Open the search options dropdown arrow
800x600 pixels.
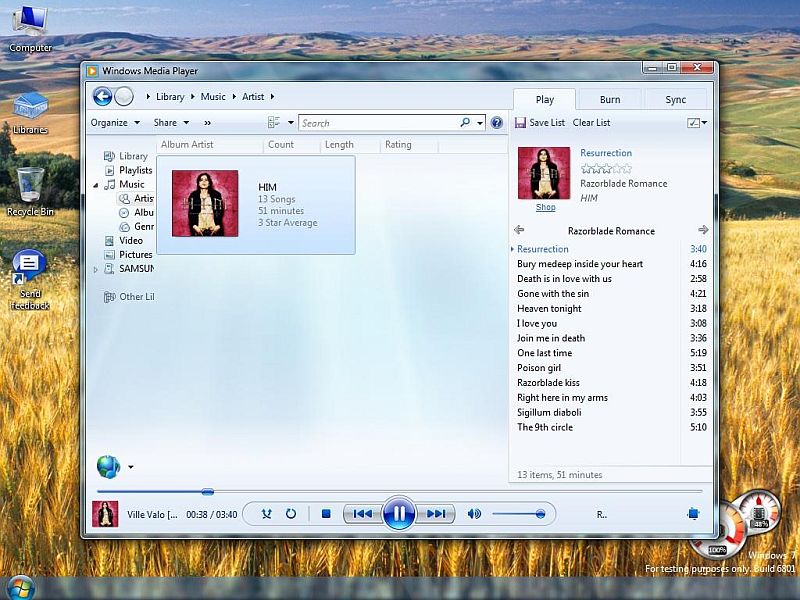(x=480, y=123)
